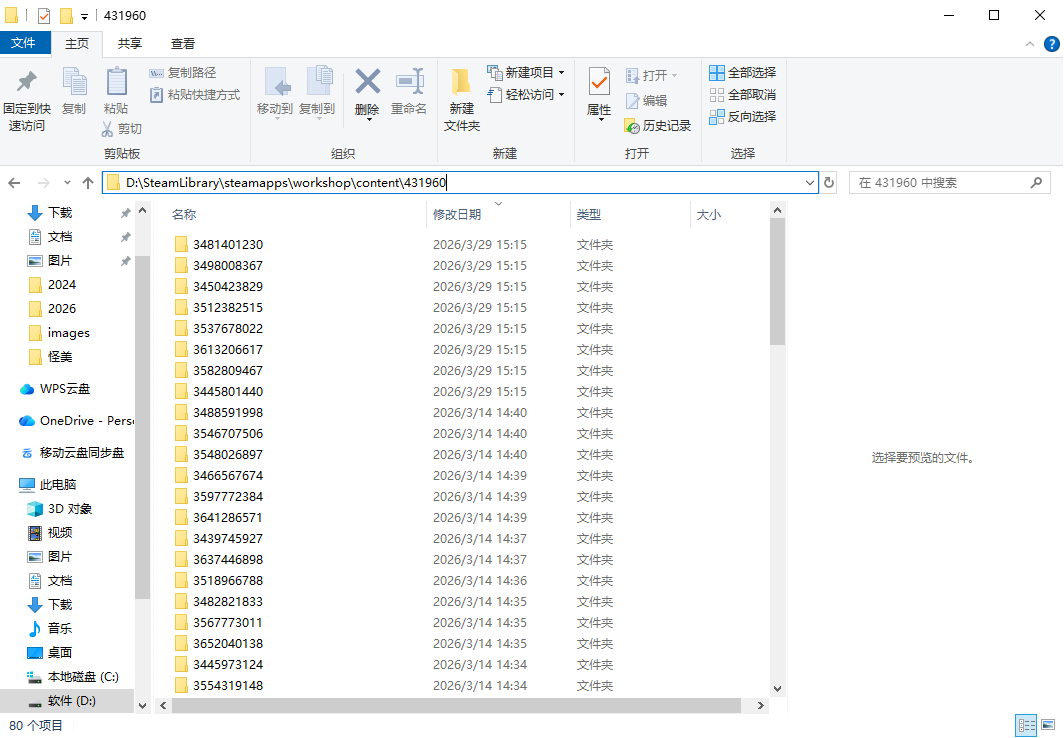
Task: Click the search box for 431960
Action: tap(940, 183)
